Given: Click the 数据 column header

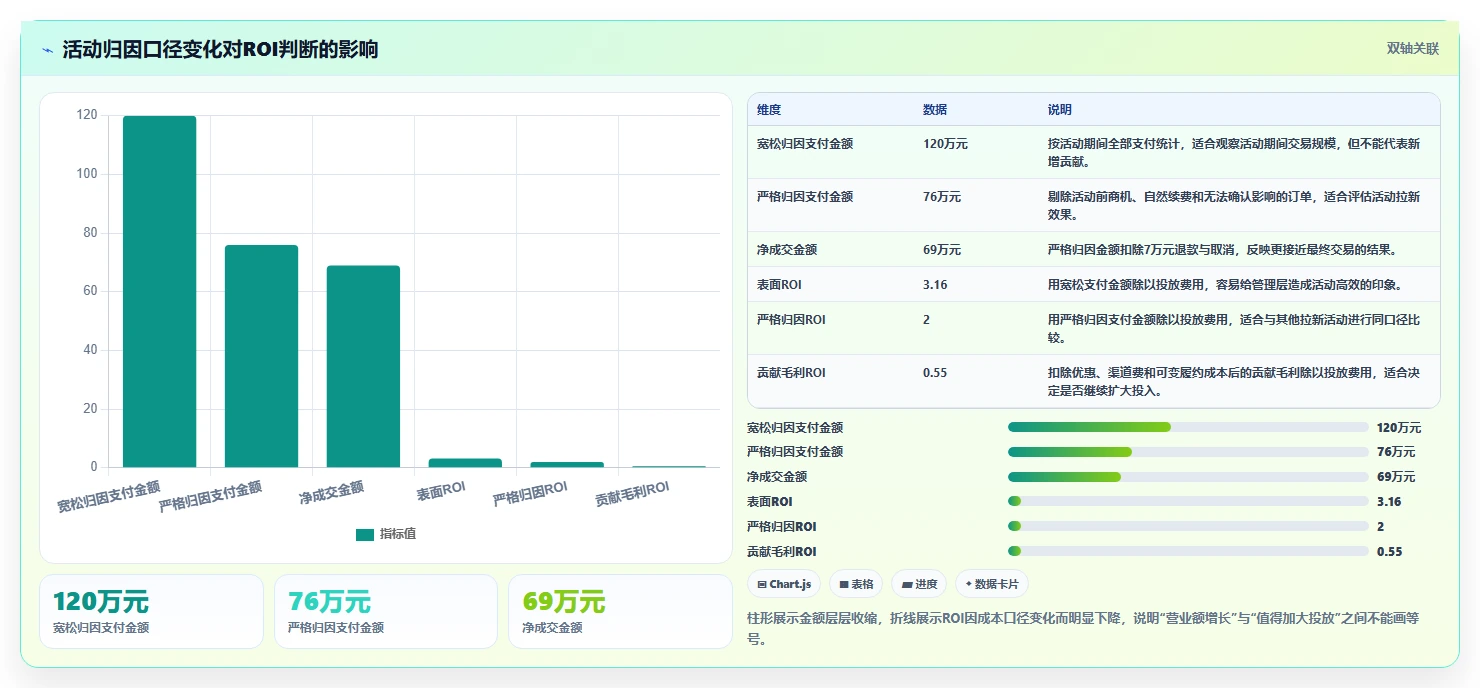Looking at the screenshot, I should click(x=935, y=110).
